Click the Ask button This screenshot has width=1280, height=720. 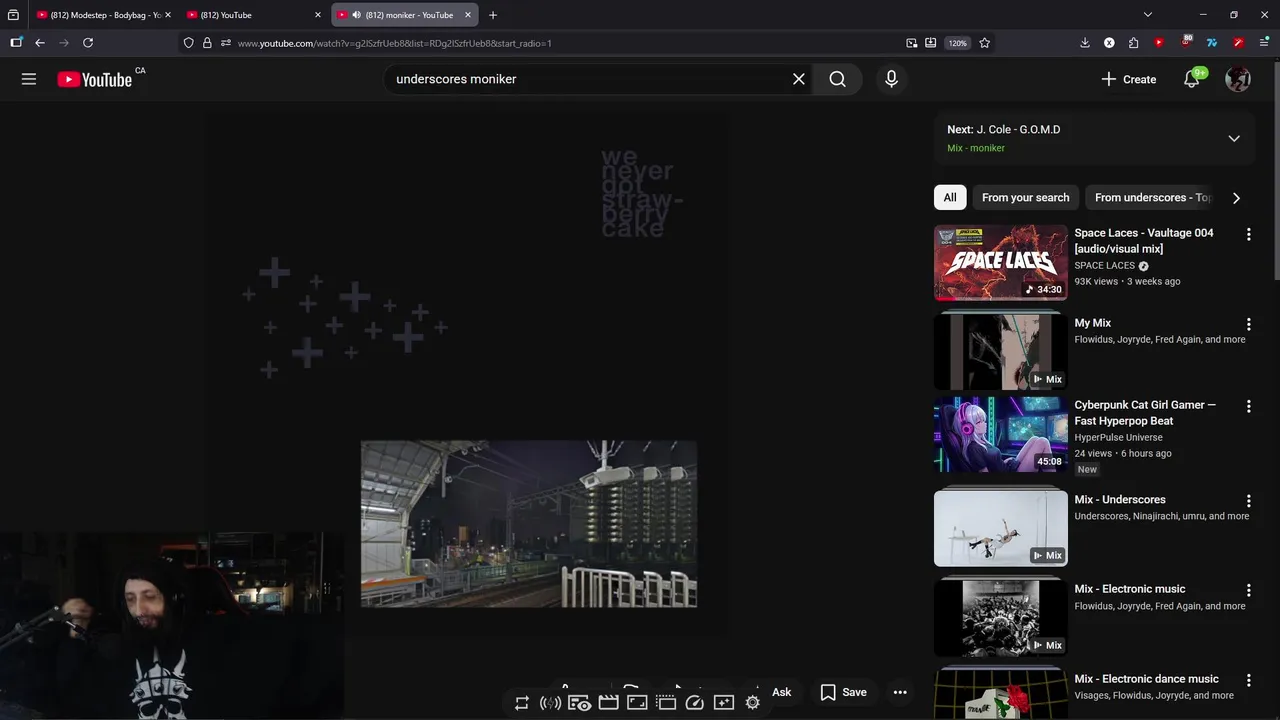tap(781, 692)
